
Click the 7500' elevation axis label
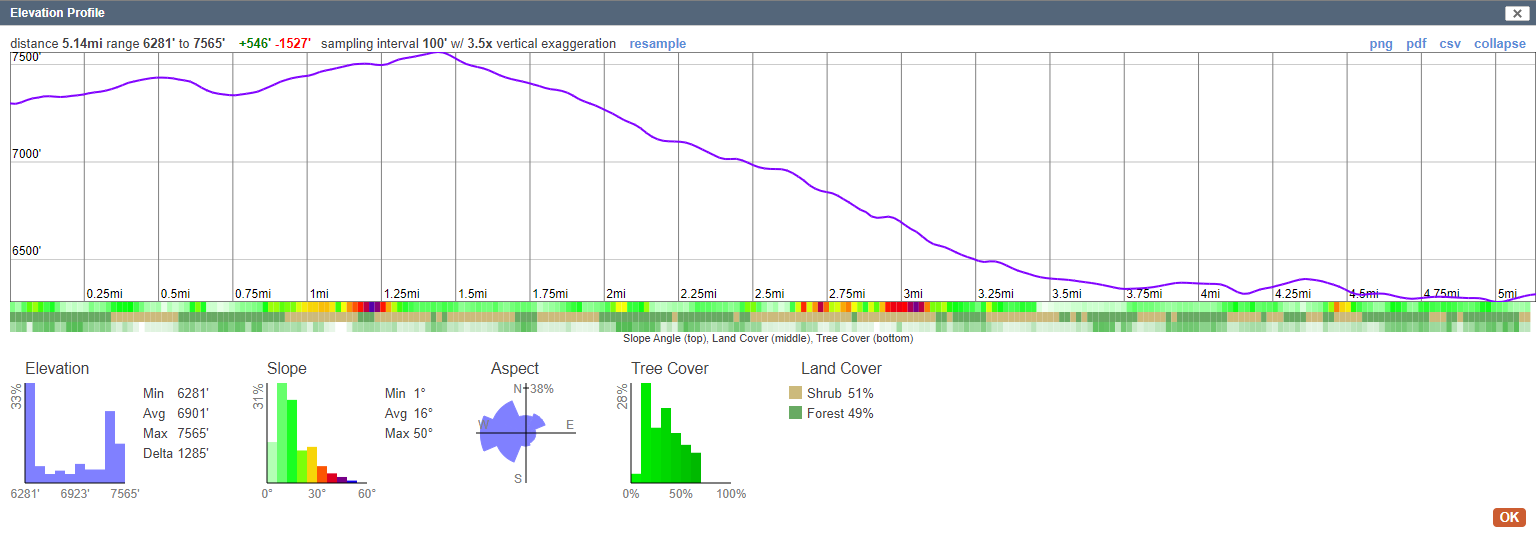27,58
